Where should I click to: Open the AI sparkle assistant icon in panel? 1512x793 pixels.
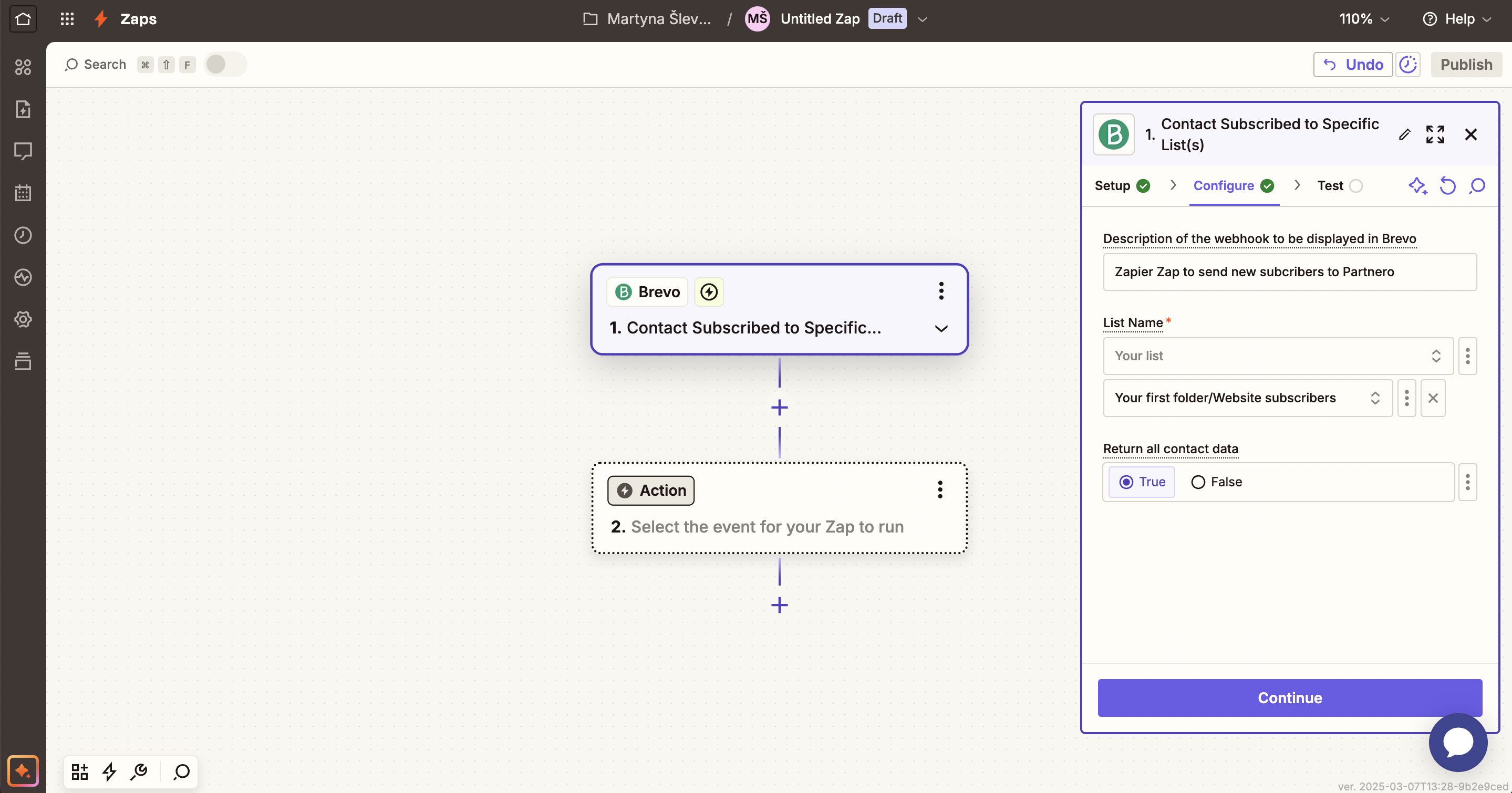click(x=1417, y=186)
